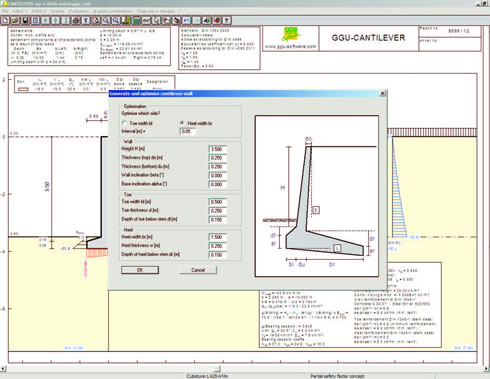Click the Undo arrow toolbar icon
The image size is (490, 379).
coord(186,21)
